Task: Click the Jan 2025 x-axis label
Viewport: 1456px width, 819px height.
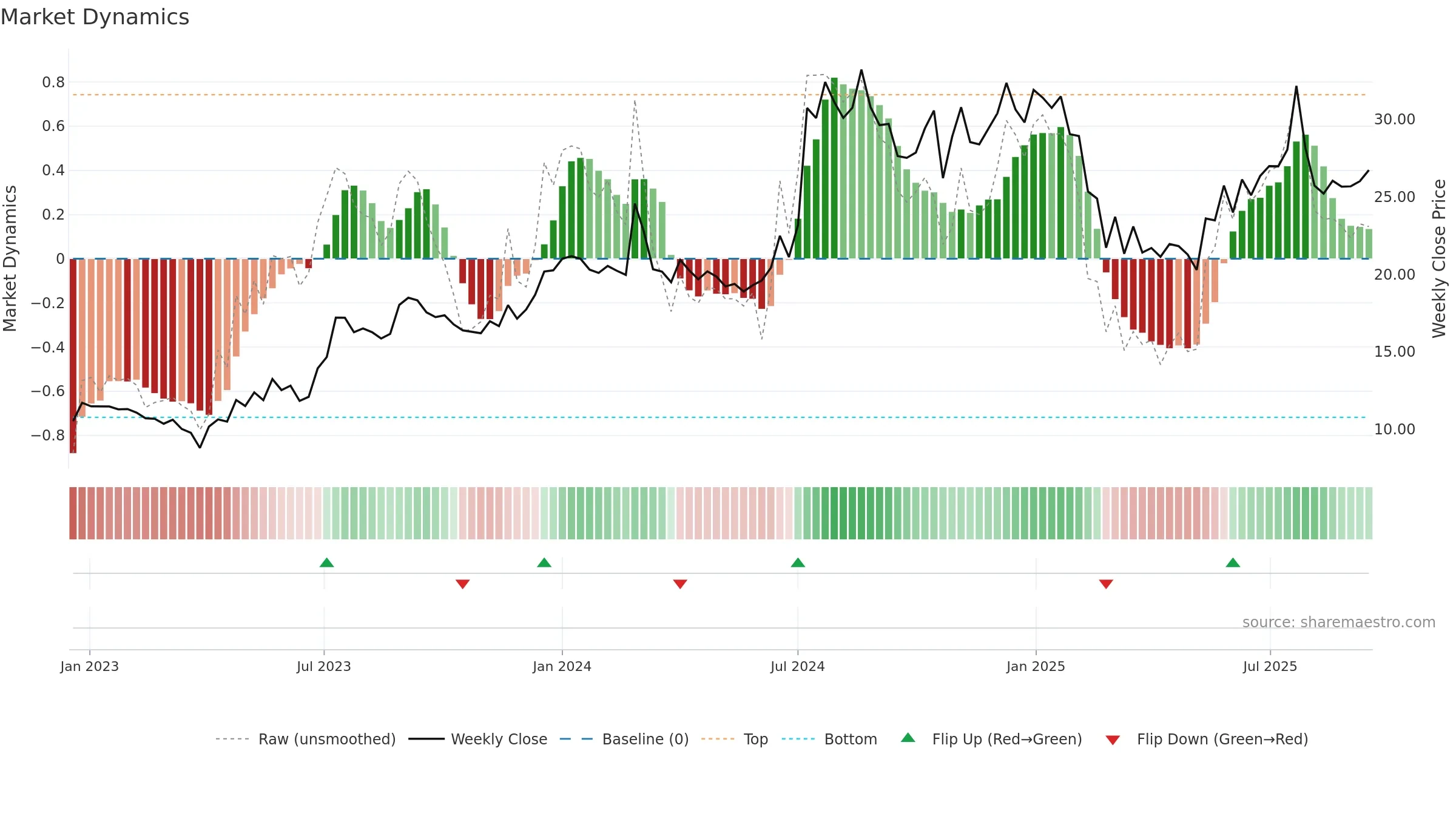Action: pyautogui.click(x=1036, y=666)
